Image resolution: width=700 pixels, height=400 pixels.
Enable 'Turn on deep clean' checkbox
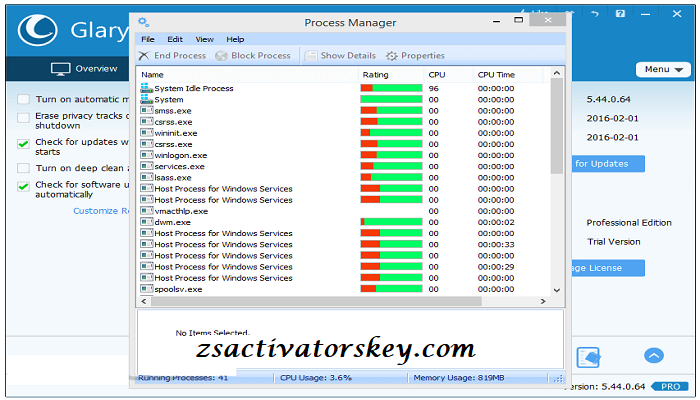(23, 168)
